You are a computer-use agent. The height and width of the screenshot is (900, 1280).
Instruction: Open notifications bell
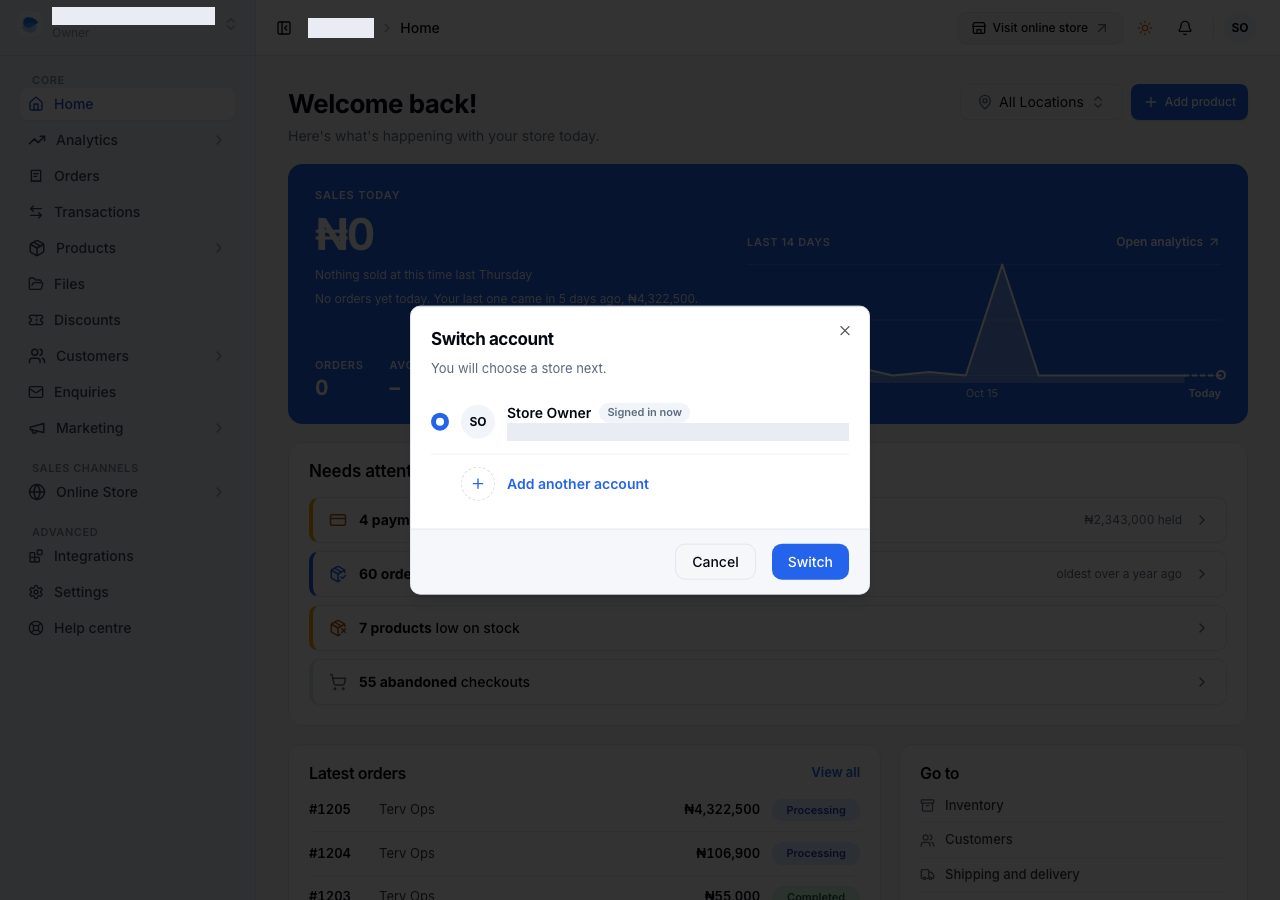coord(1185,28)
